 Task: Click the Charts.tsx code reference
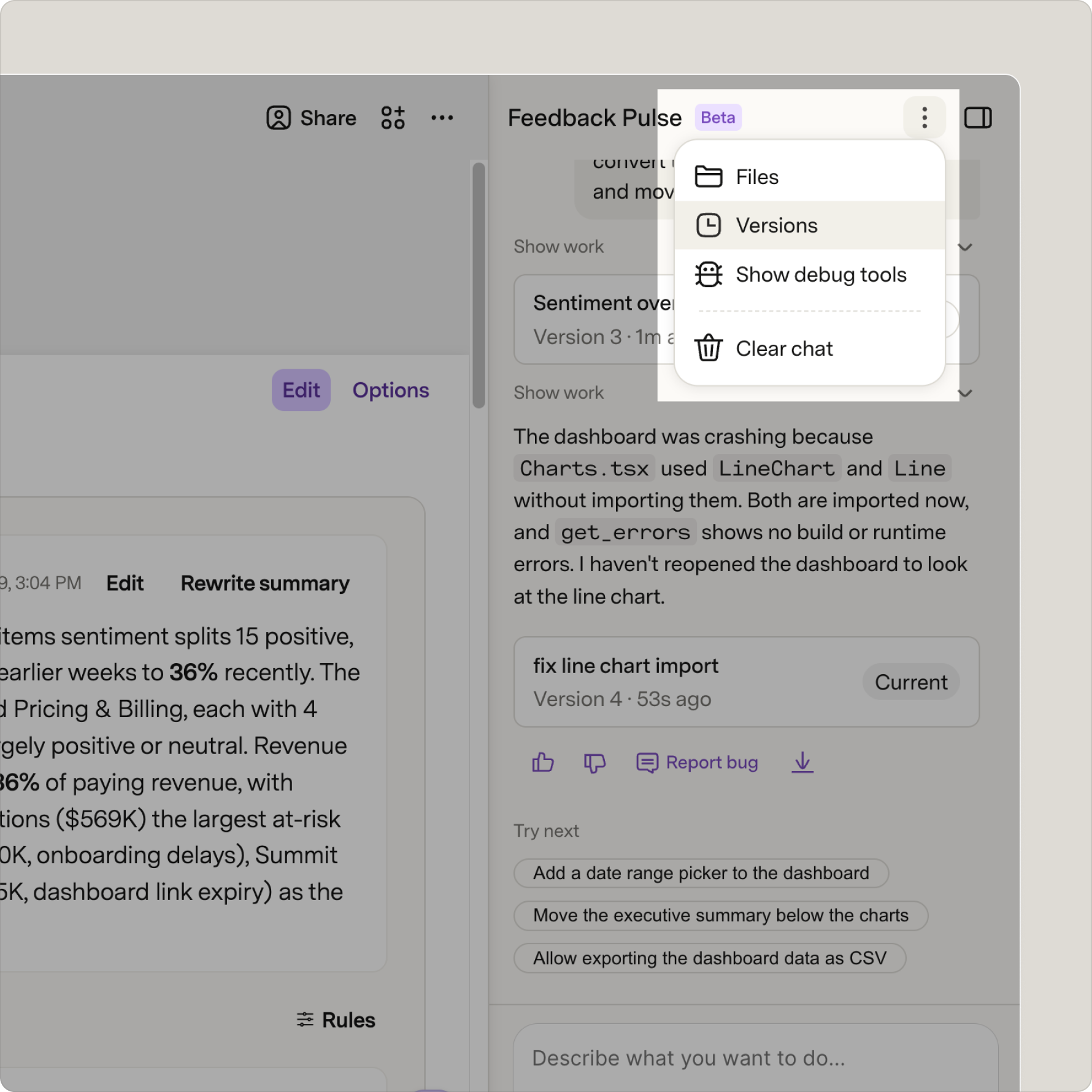584,468
